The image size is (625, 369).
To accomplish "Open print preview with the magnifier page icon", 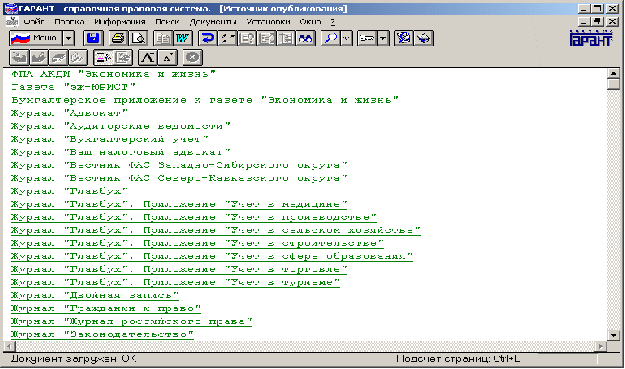I will (138, 38).
